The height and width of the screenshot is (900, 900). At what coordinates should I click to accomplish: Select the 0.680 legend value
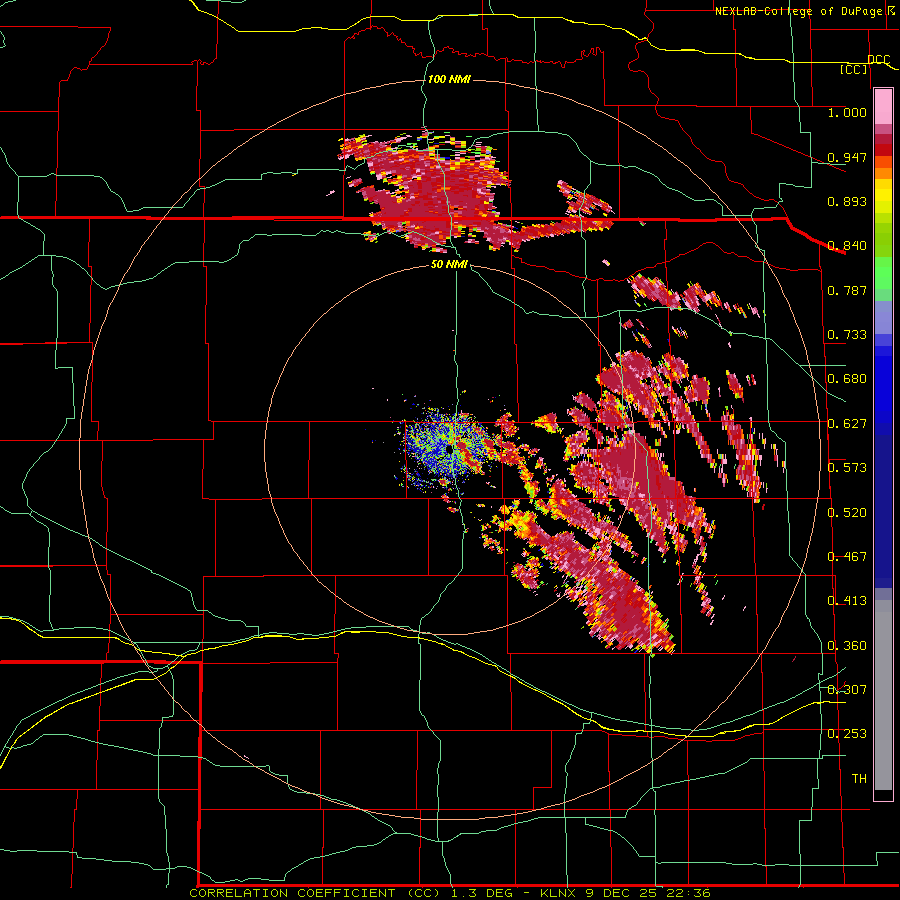click(847, 379)
